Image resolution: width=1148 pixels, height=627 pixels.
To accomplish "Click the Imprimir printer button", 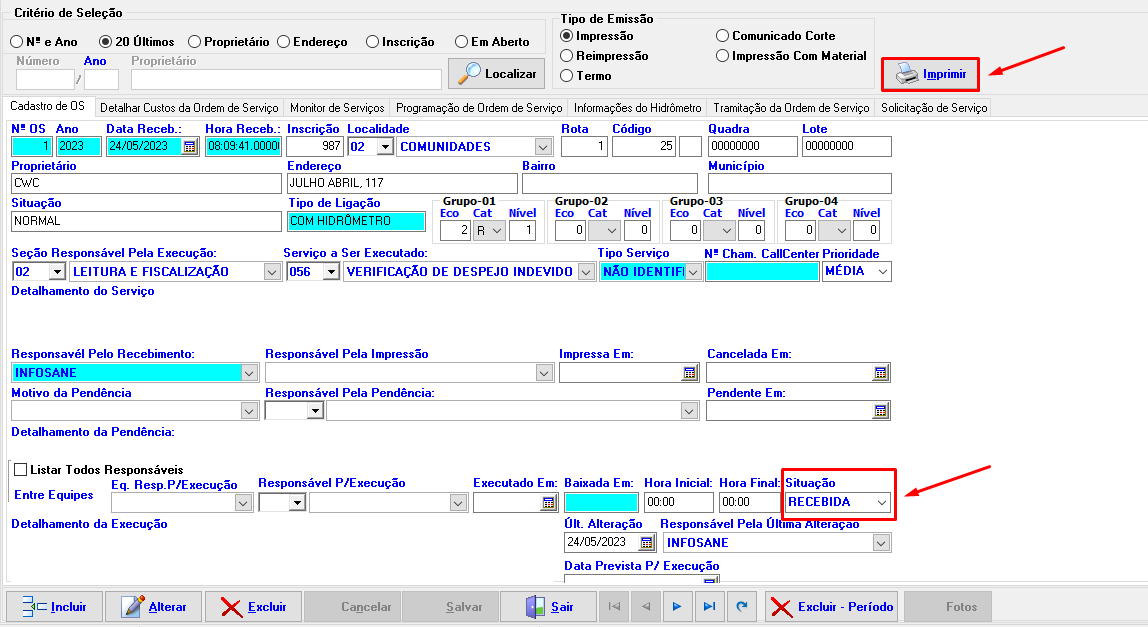I will (930, 74).
